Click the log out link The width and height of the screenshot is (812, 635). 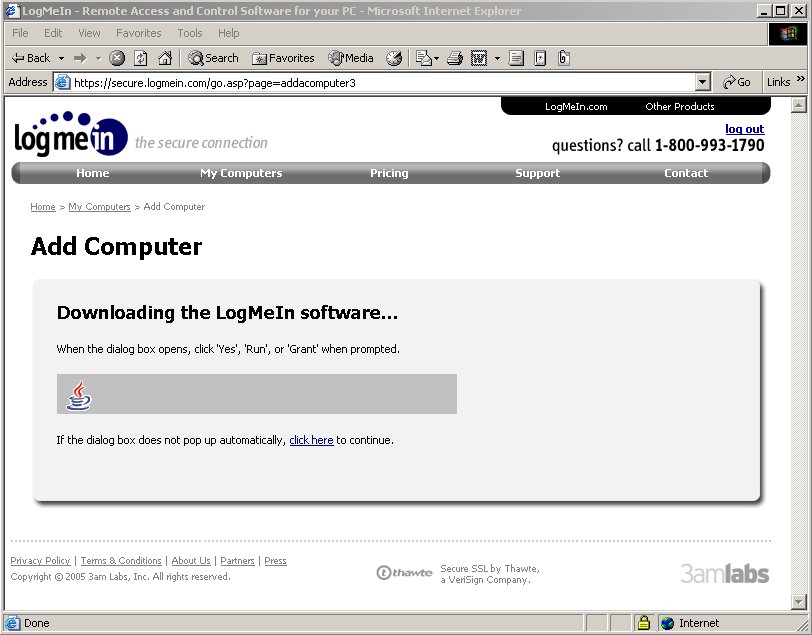tap(744, 129)
